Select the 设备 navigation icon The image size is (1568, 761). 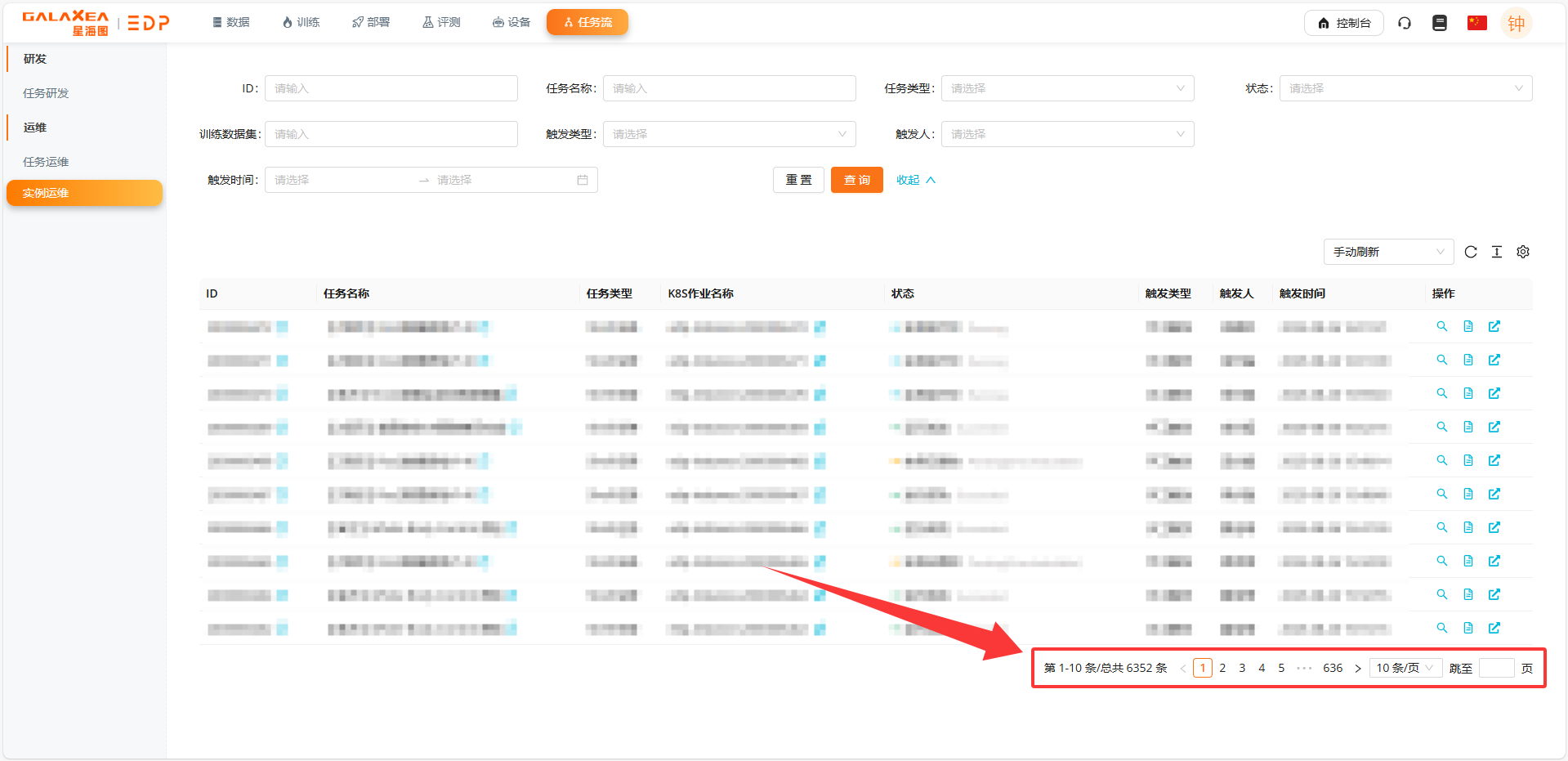point(498,22)
